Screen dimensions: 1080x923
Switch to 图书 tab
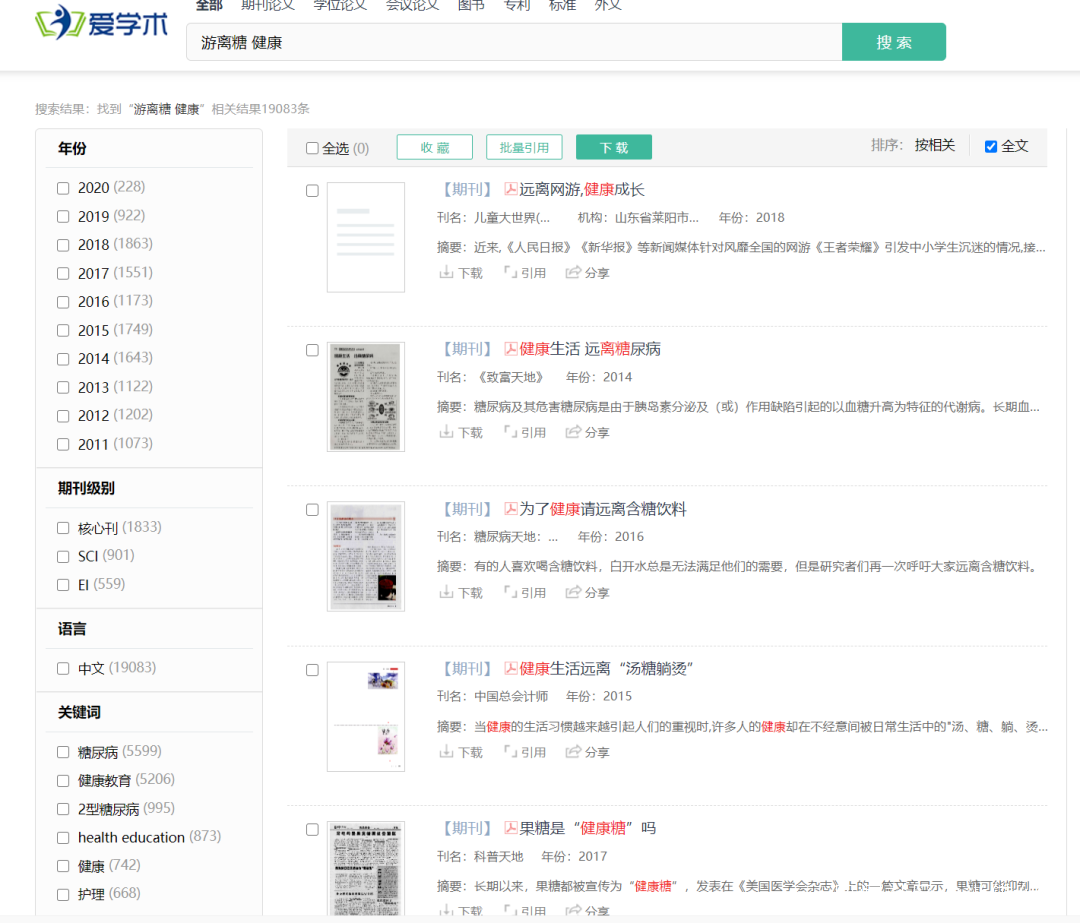471,6
